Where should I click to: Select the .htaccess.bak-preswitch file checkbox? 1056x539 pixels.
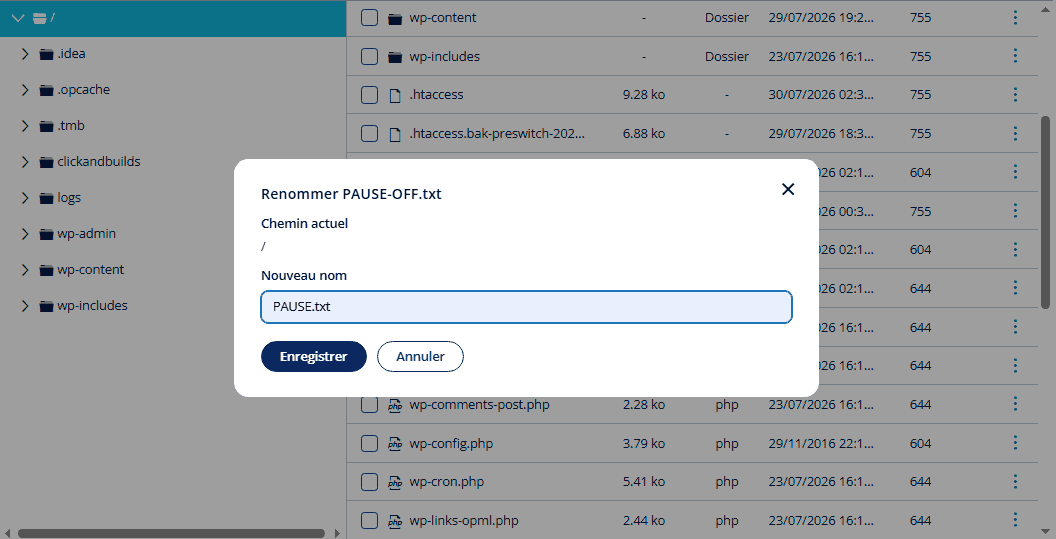[369, 133]
